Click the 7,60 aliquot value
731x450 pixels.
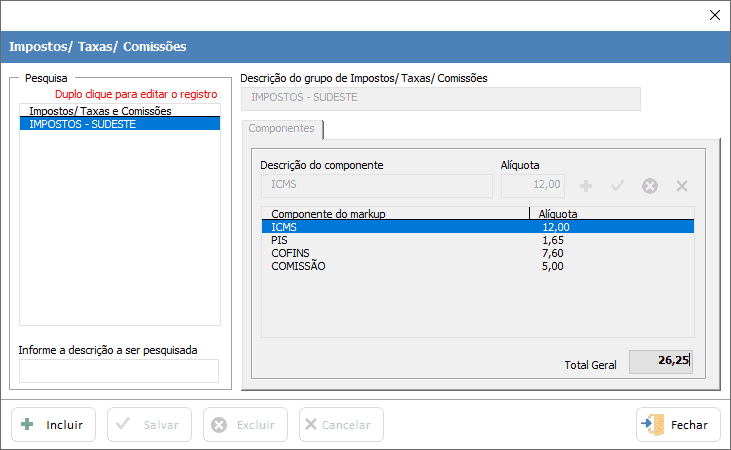point(553,253)
